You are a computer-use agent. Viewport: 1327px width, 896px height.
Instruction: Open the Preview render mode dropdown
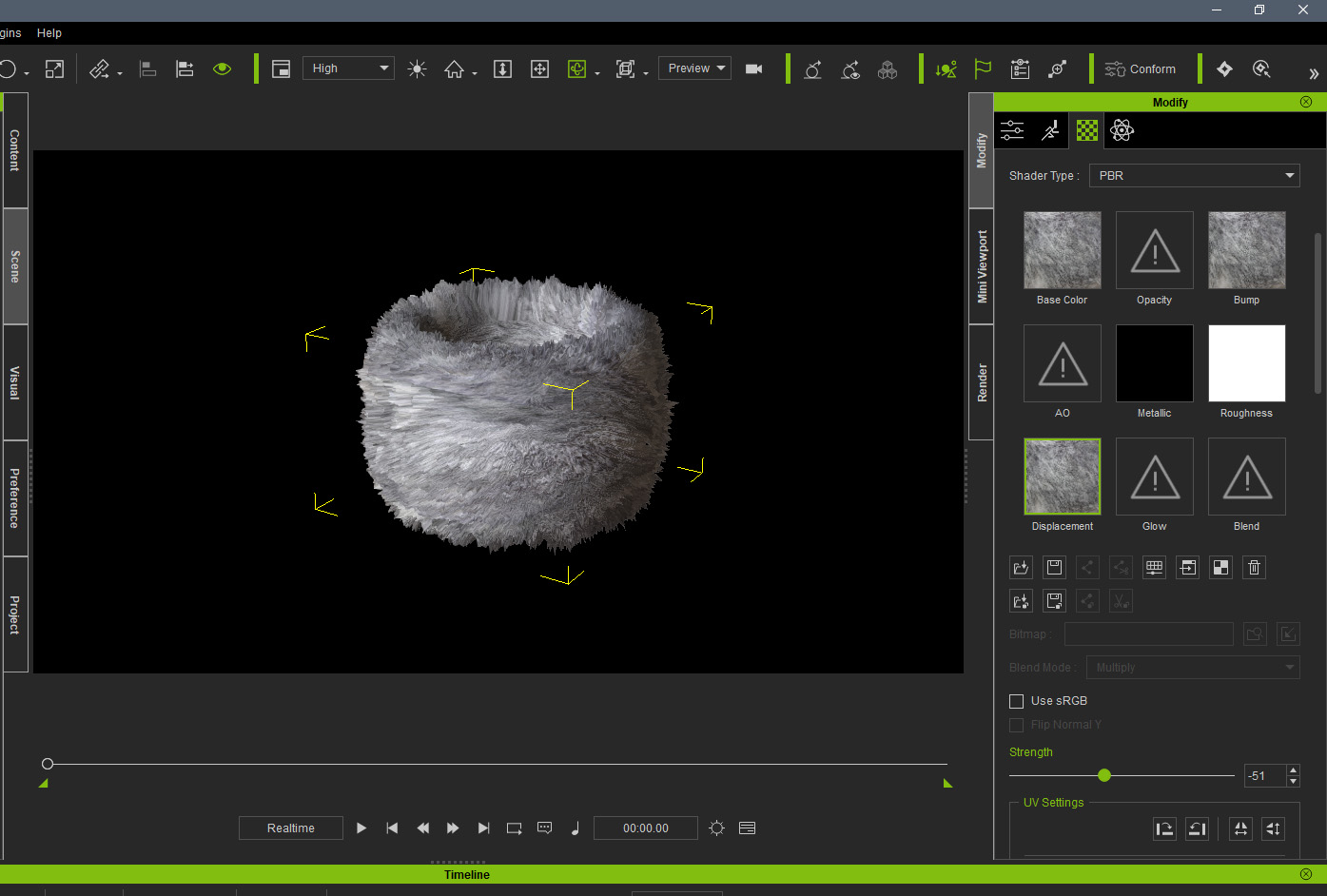tap(694, 68)
